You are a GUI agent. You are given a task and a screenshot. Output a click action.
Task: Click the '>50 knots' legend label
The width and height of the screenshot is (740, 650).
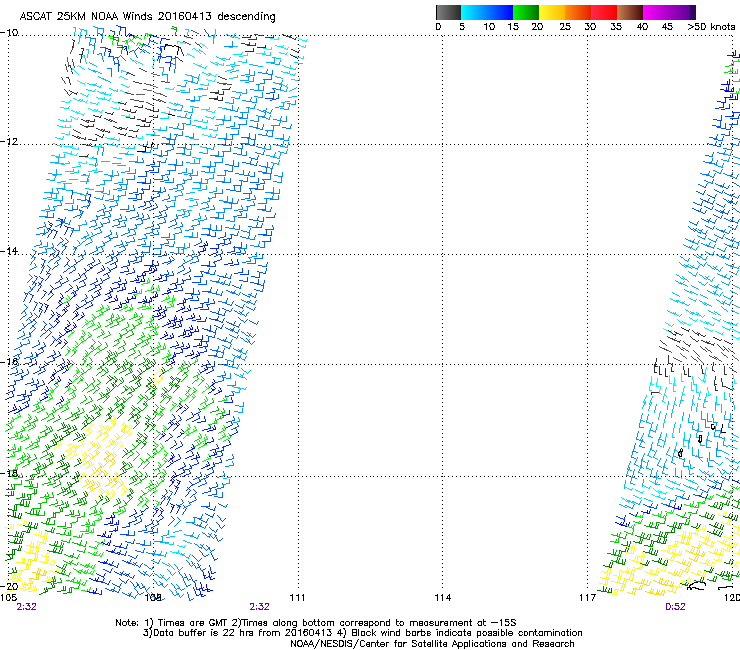click(711, 27)
